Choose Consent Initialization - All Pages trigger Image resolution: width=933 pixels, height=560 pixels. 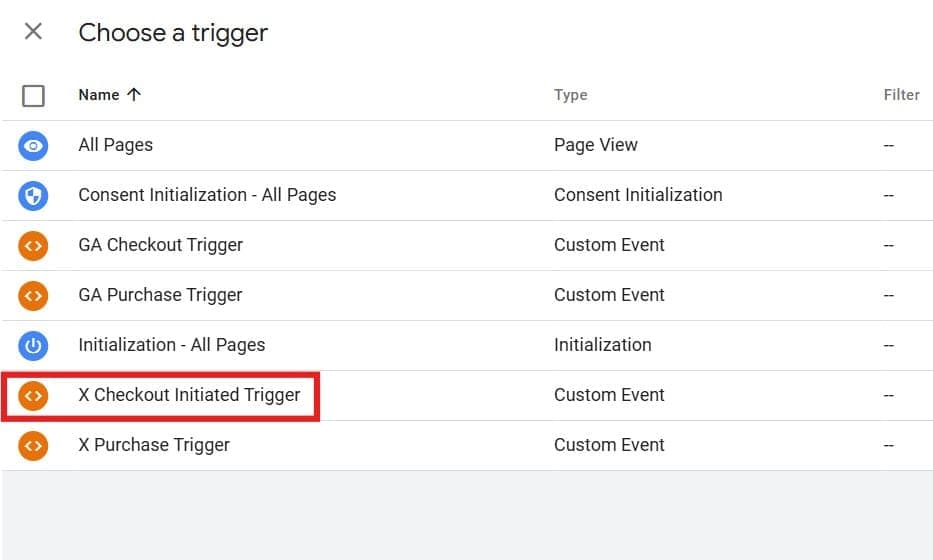point(207,195)
